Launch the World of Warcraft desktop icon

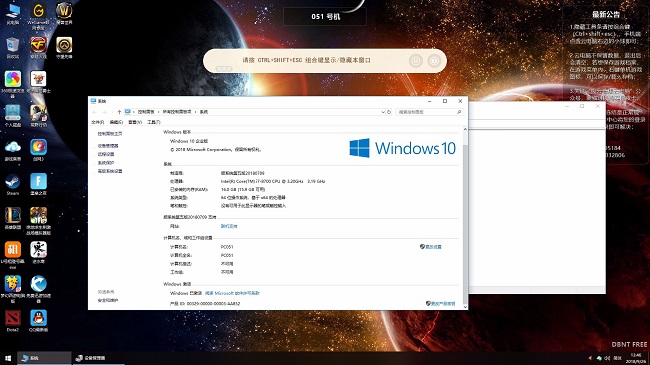pyautogui.click(x=64, y=14)
